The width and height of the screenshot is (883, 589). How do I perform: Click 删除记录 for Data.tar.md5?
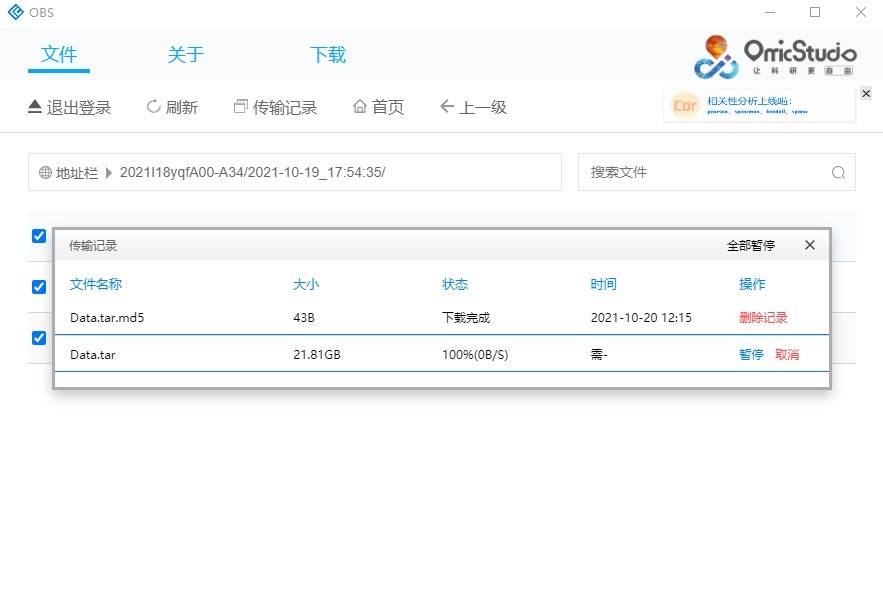click(763, 318)
